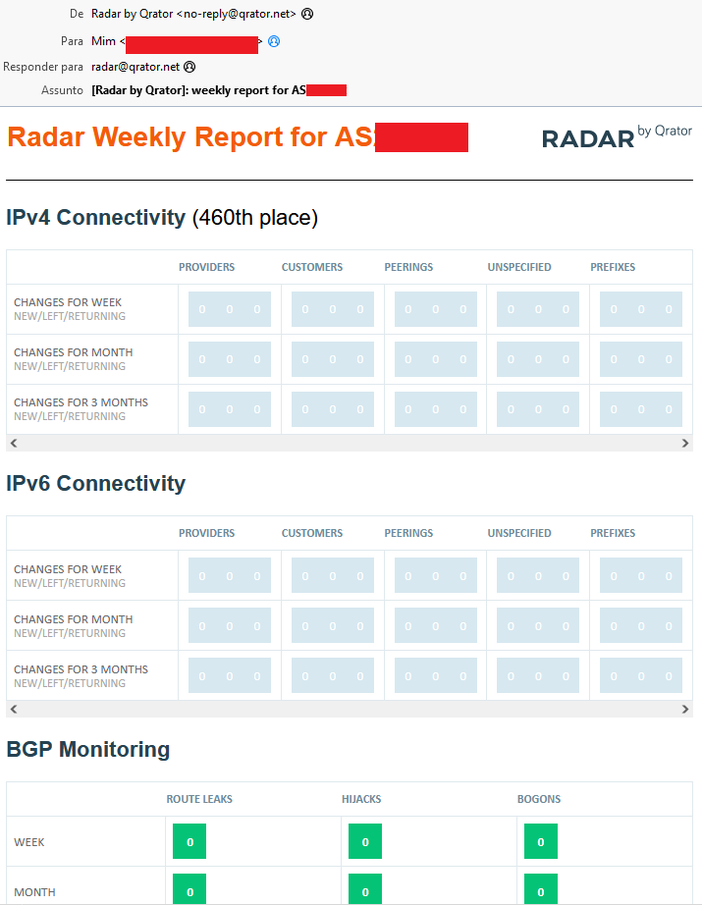
Task: Click the green Route Leaks week 0 box
Action: tap(189, 842)
